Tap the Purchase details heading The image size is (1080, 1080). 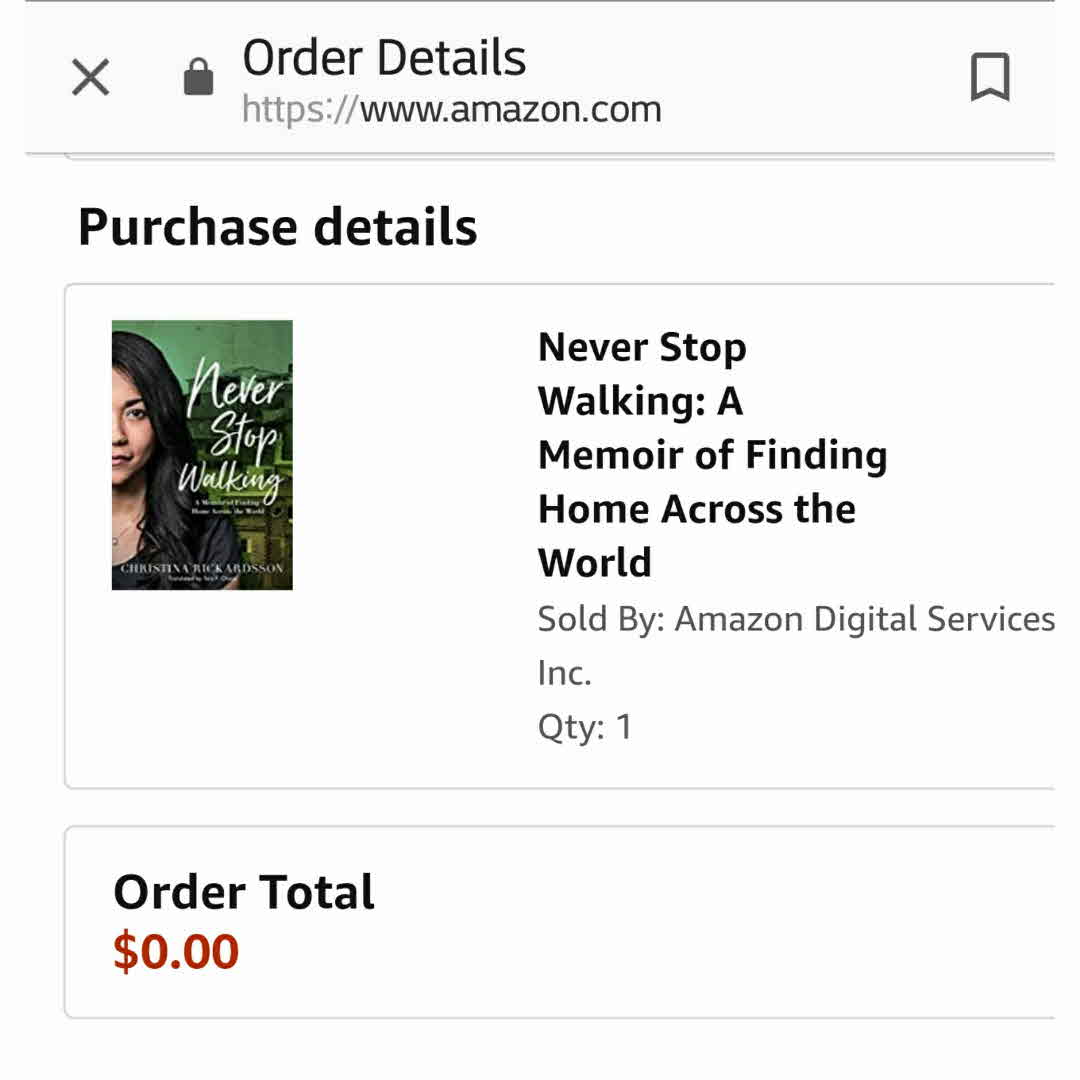pos(277,227)
